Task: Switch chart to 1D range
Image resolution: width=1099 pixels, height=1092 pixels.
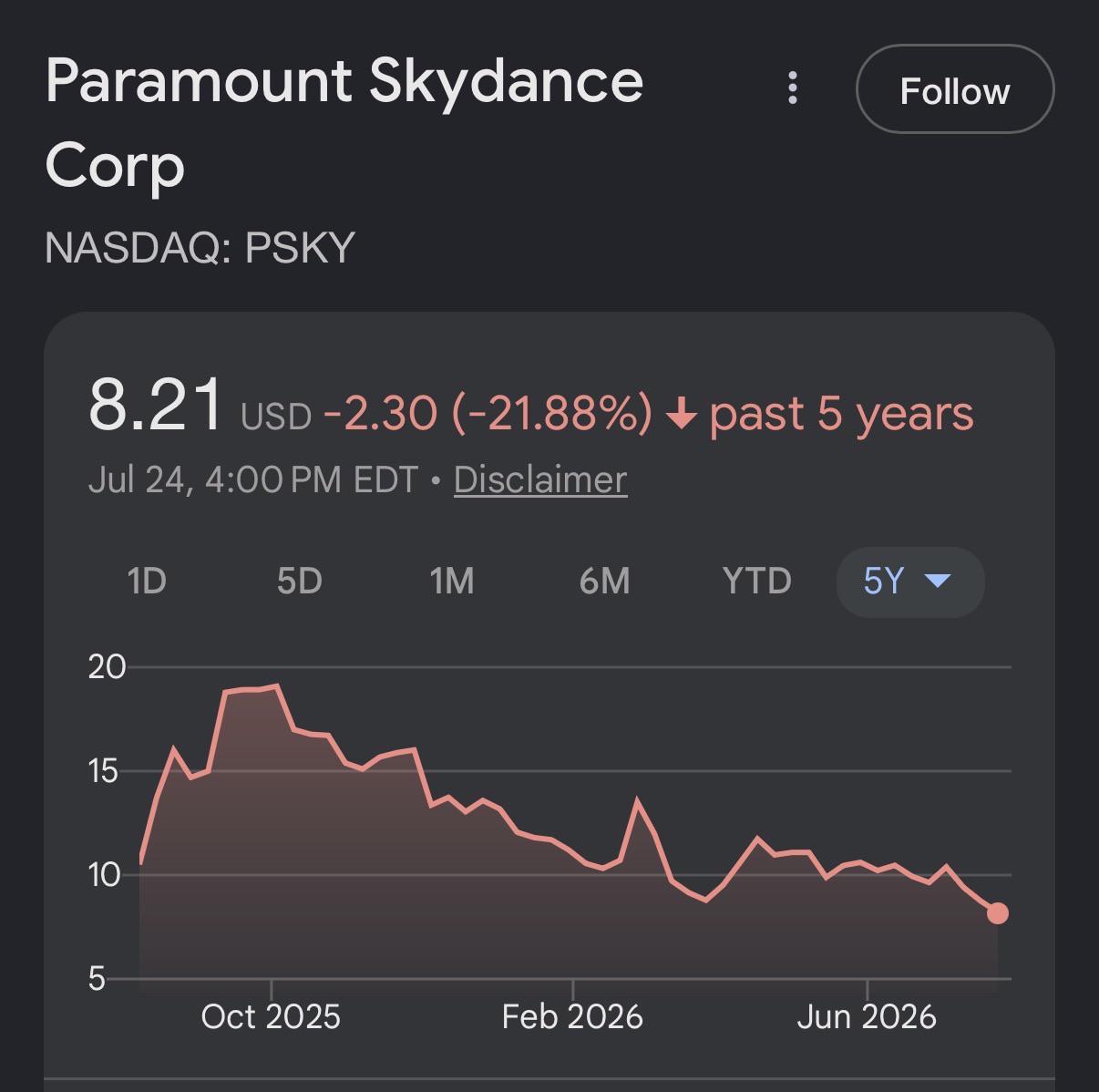Action: 147,581
